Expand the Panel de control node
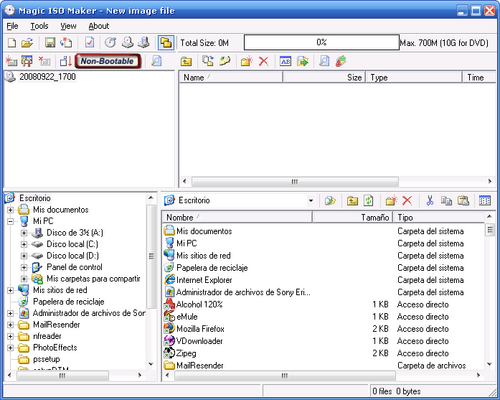The height and width of the screenshot is (400, 500). pyautogui.click(x=24, y=267)
